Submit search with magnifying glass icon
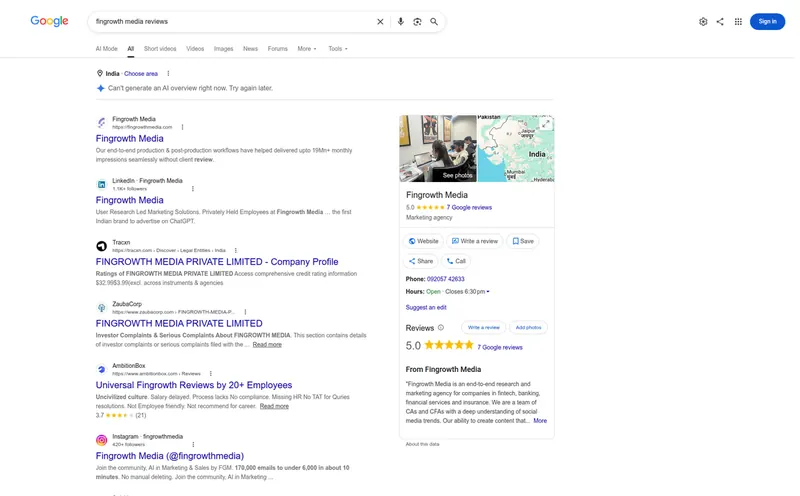Image resolution: width=800 pixels, height=496 pixels. coord(434,21)
